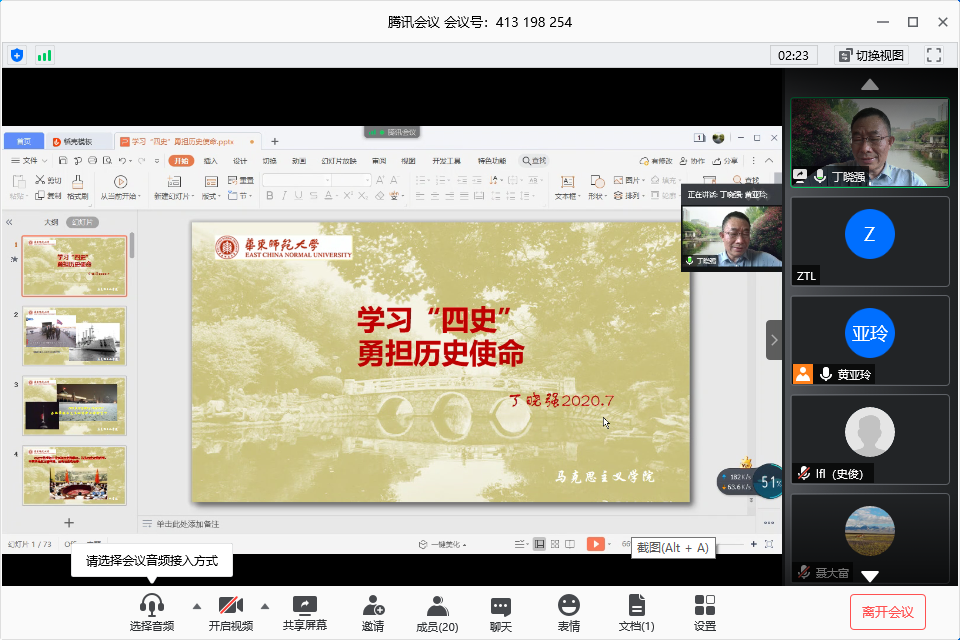The image size is (960, 640).
Task: Select slide 3 thumbnail
Action: point(75,405)
